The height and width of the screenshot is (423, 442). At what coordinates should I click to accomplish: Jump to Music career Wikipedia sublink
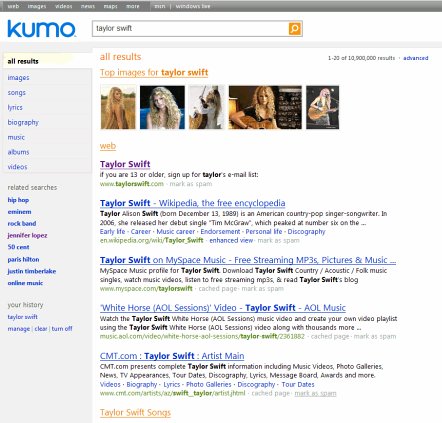[176, 232]
